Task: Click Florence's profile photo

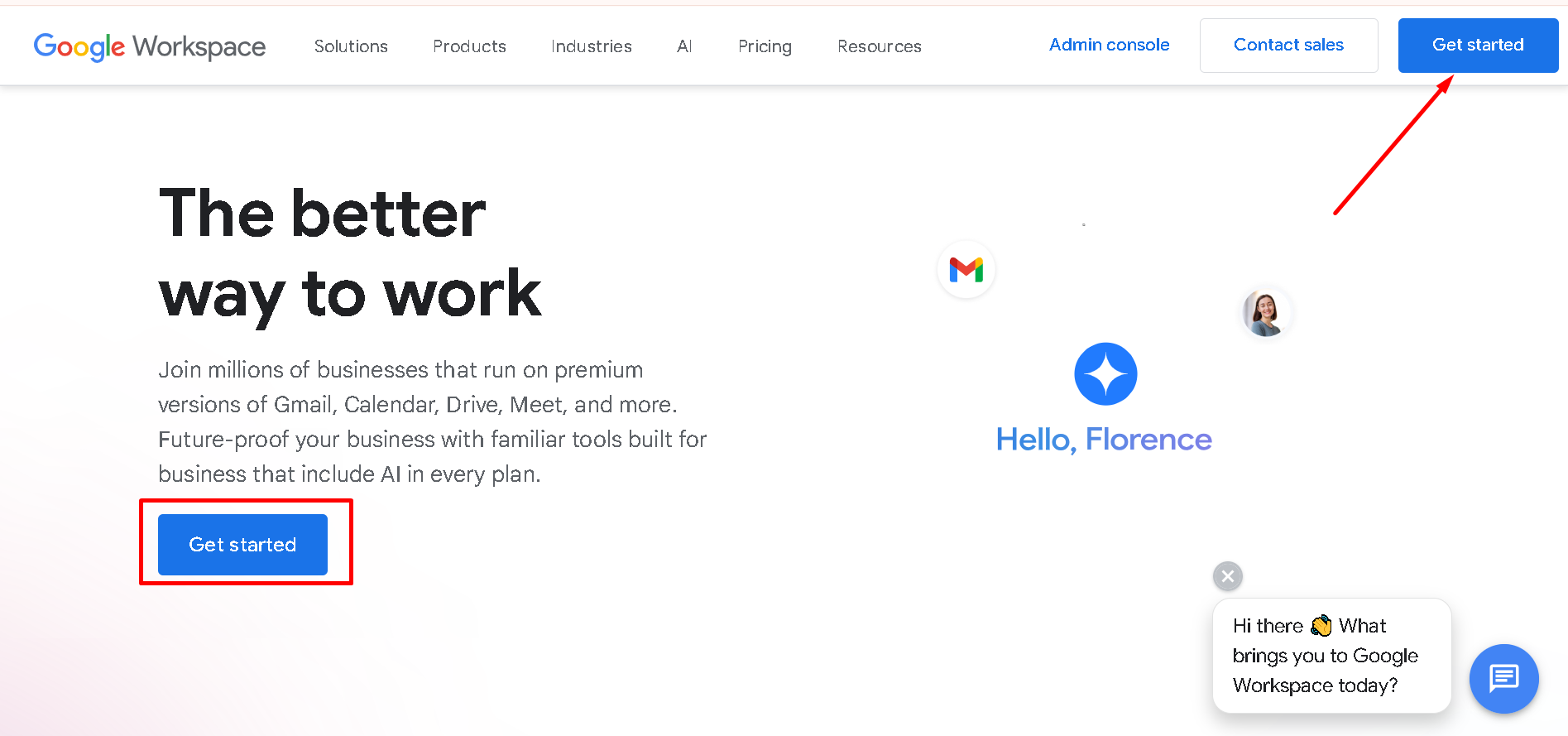Action: 1265,313
